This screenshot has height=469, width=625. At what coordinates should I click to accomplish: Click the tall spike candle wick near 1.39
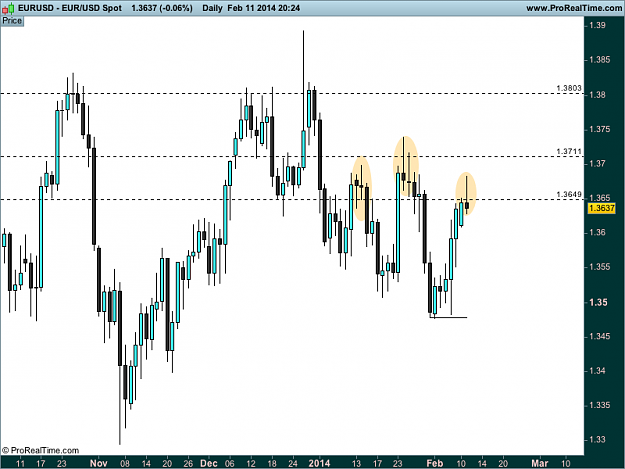[303, 80]
